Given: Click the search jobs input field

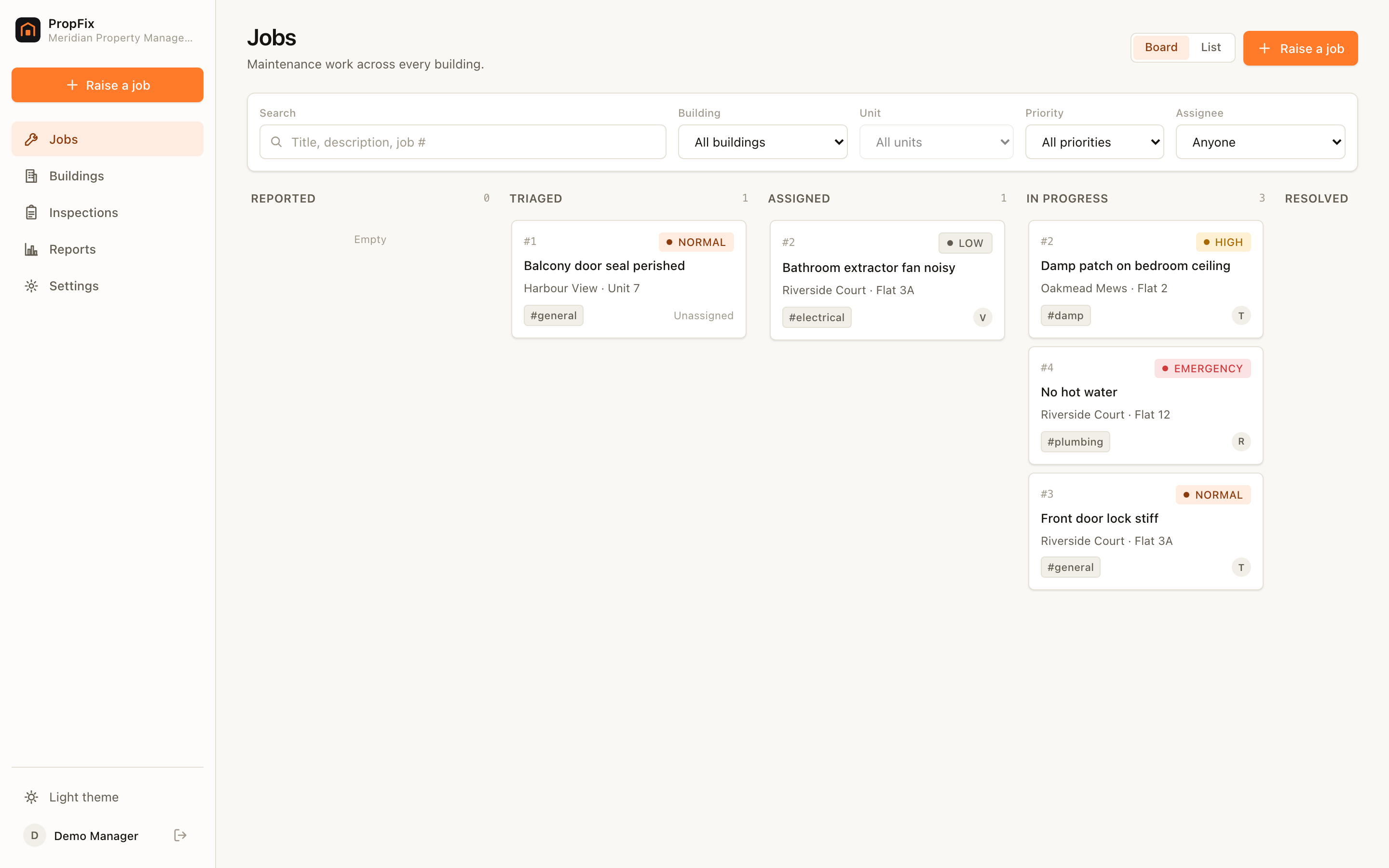Looking at the screenshot, I should click(x=463, y=142).
